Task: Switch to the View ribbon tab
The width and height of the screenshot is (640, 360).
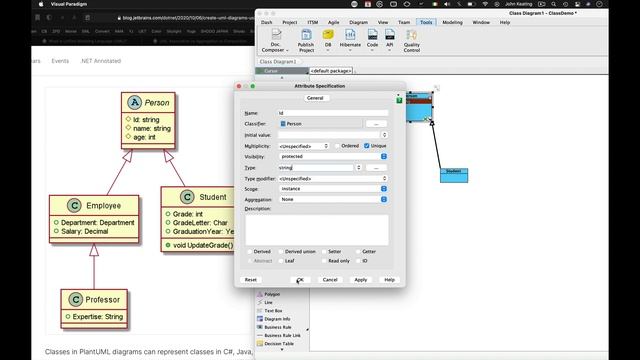Action: (383, 22)
